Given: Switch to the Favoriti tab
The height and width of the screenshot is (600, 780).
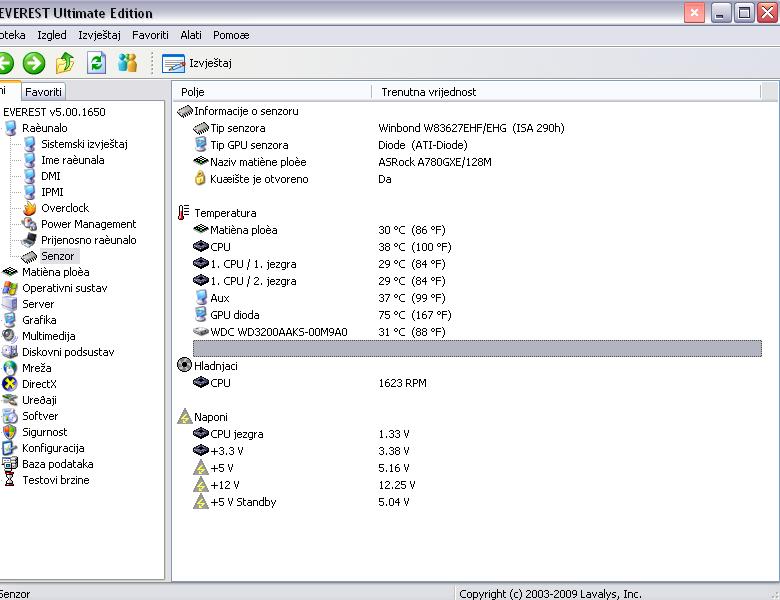Looking at the screenshot, I should [44, 91].
